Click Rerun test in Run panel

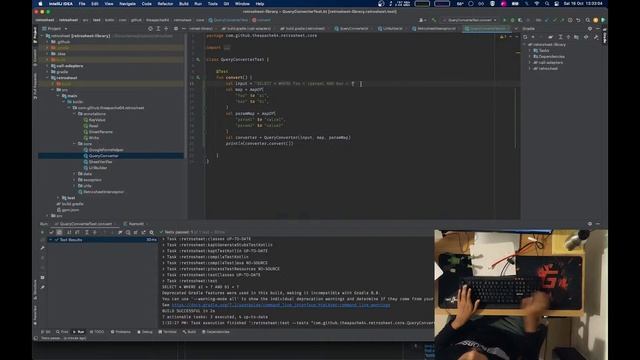coord(42,232)
